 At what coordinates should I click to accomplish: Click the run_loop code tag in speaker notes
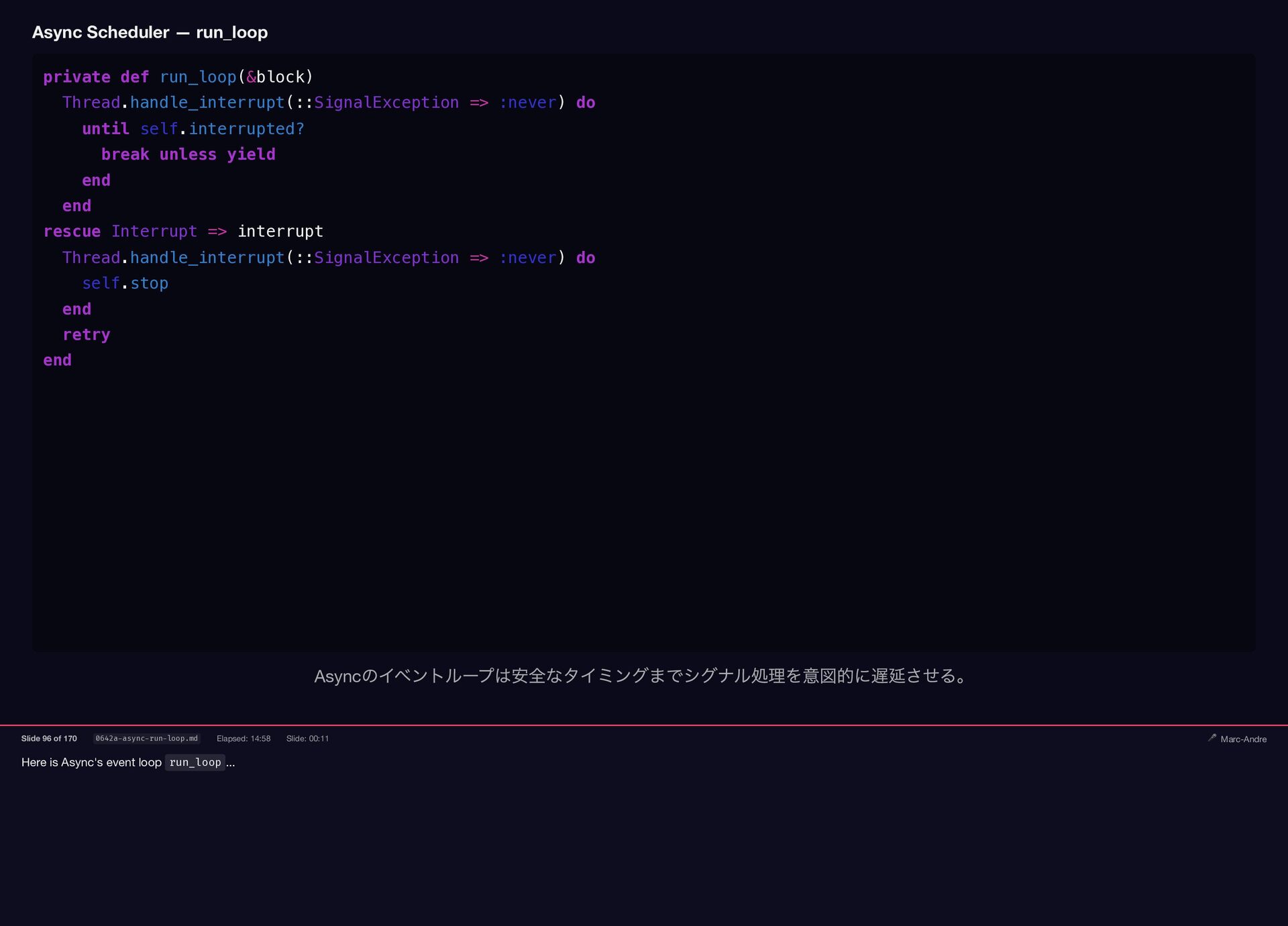[195, 762]
